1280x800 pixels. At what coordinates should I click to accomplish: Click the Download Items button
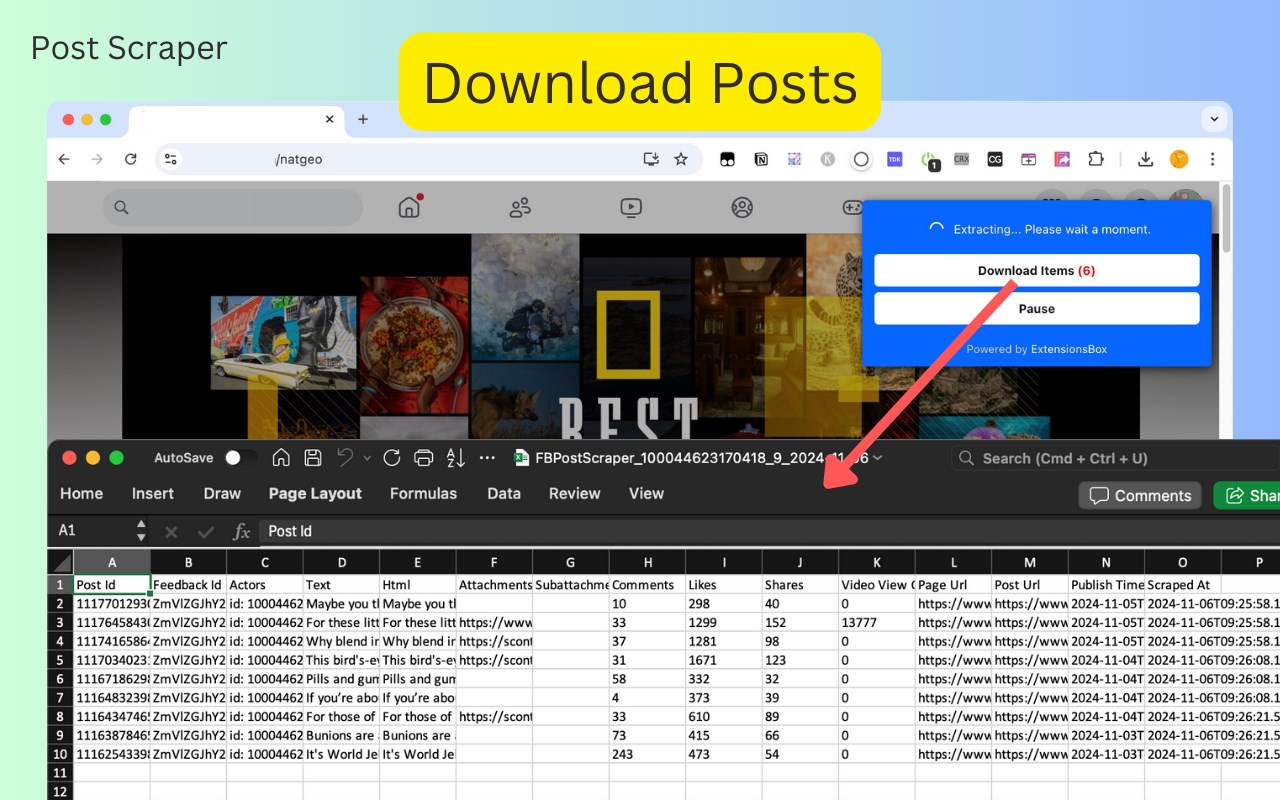1036,271
